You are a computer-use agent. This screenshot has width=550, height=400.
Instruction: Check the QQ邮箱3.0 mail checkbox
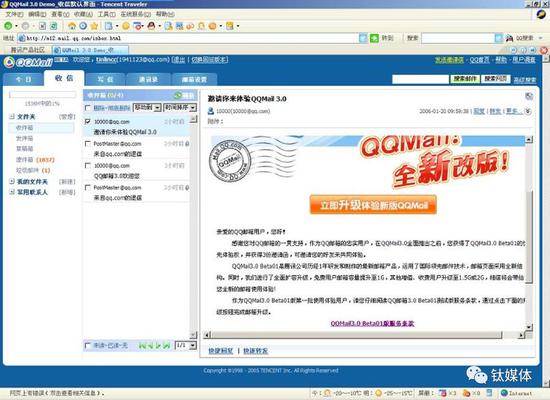tap(88, 165)
